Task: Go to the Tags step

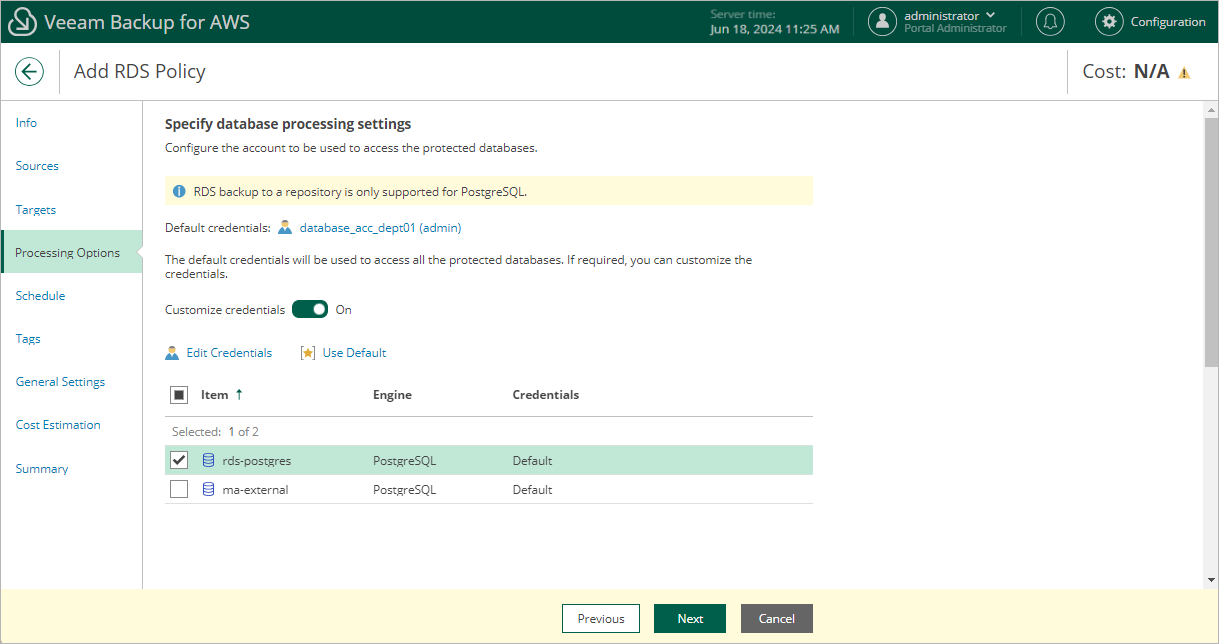Action: click(28, 339)
